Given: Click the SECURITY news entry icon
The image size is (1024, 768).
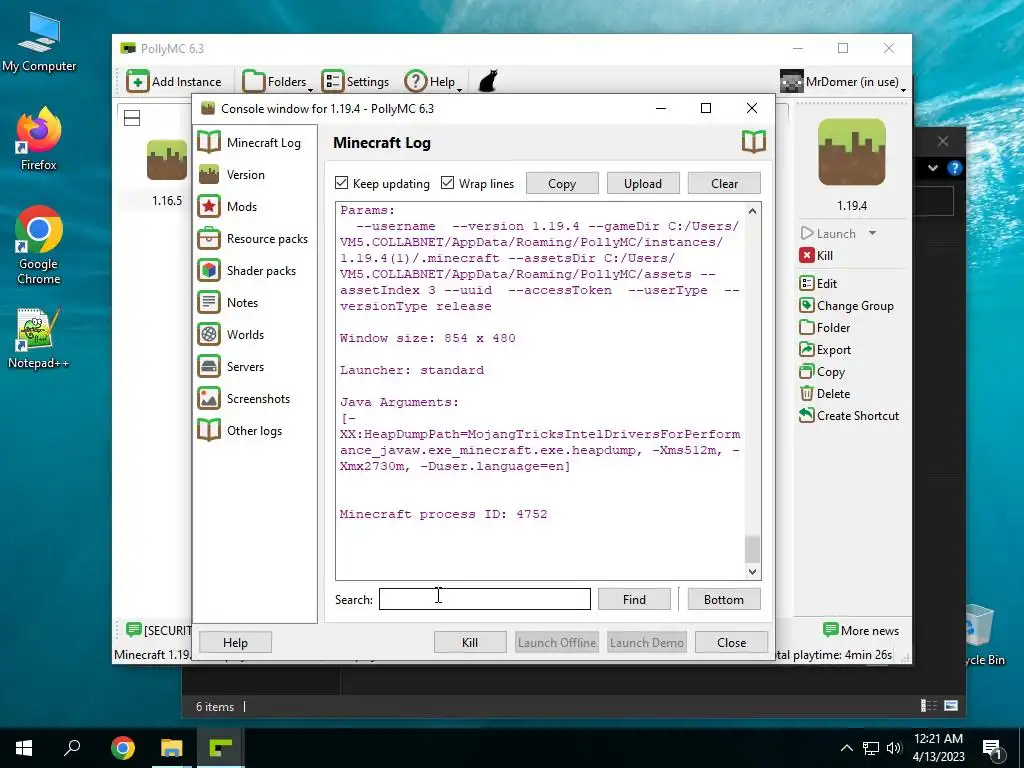Looking at the screenshot, I should 134,630.
